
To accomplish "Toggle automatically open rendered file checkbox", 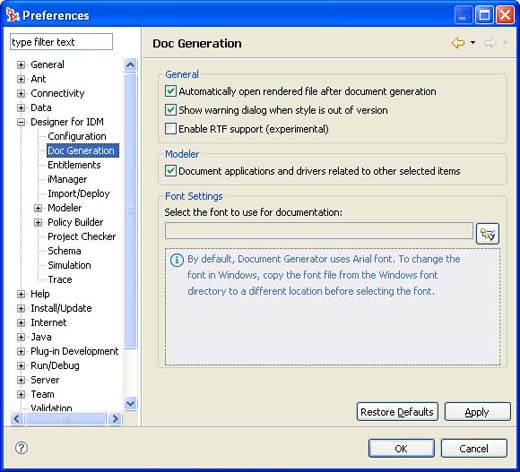I will [x=171, y=91].
